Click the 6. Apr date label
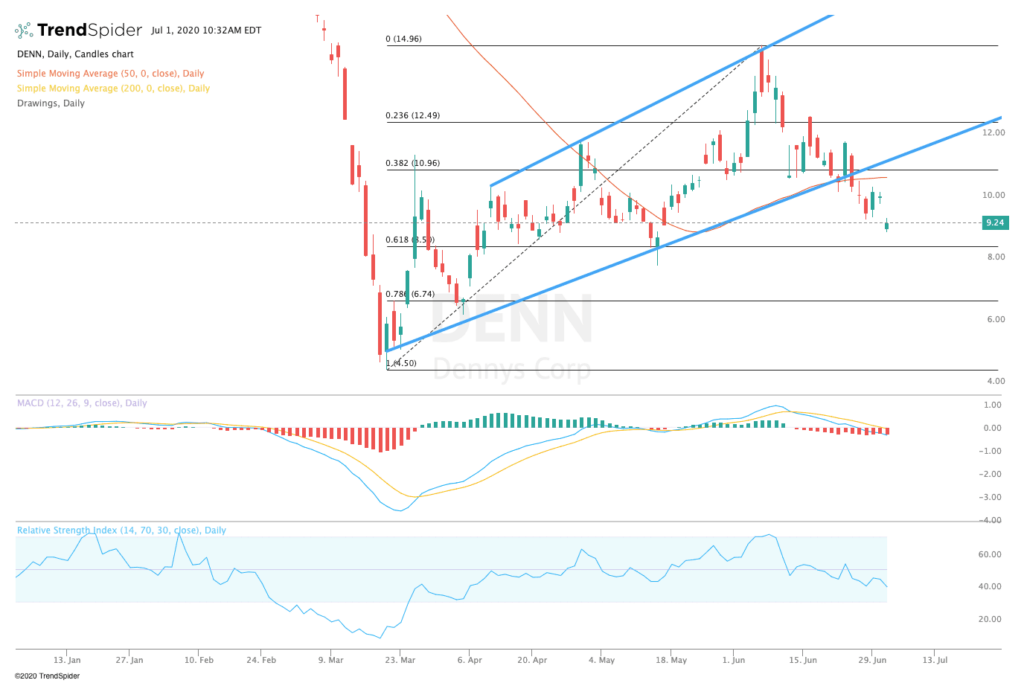The width and height of the screenshot is (1024, 683). (470, 660)
